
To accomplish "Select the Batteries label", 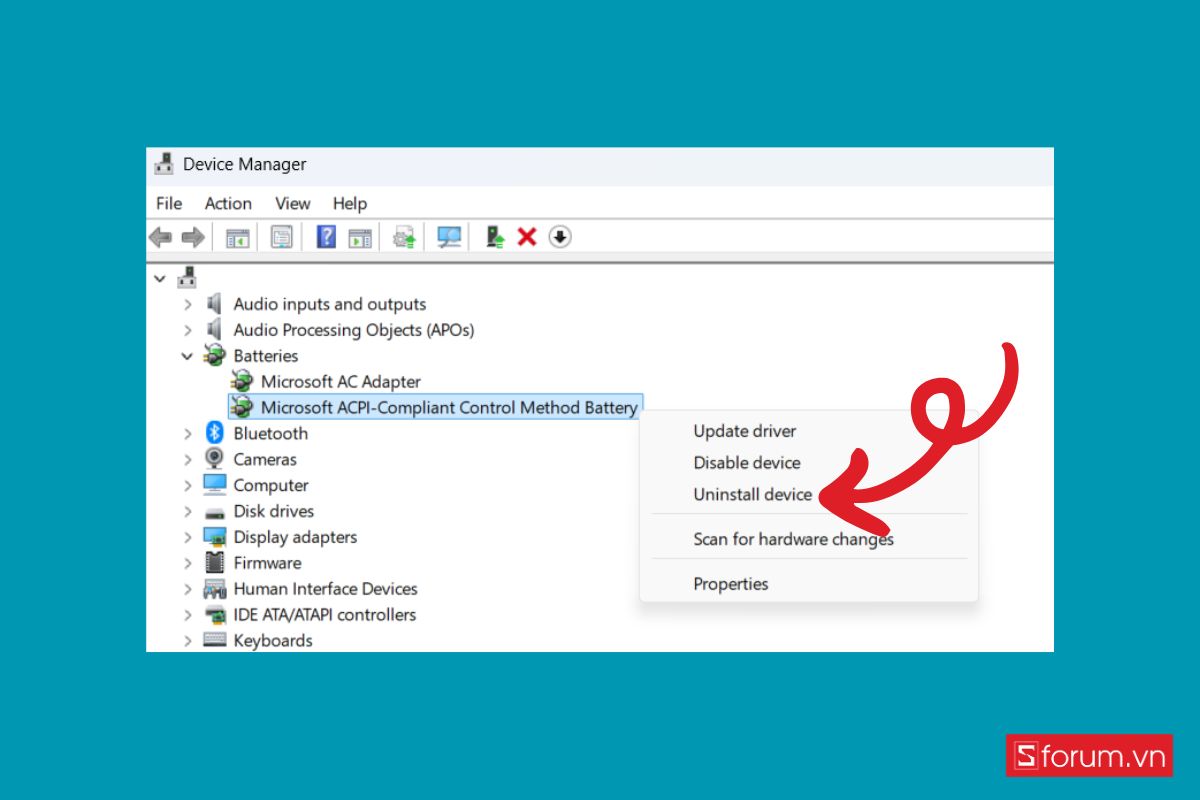I will (x=266, y=355).
